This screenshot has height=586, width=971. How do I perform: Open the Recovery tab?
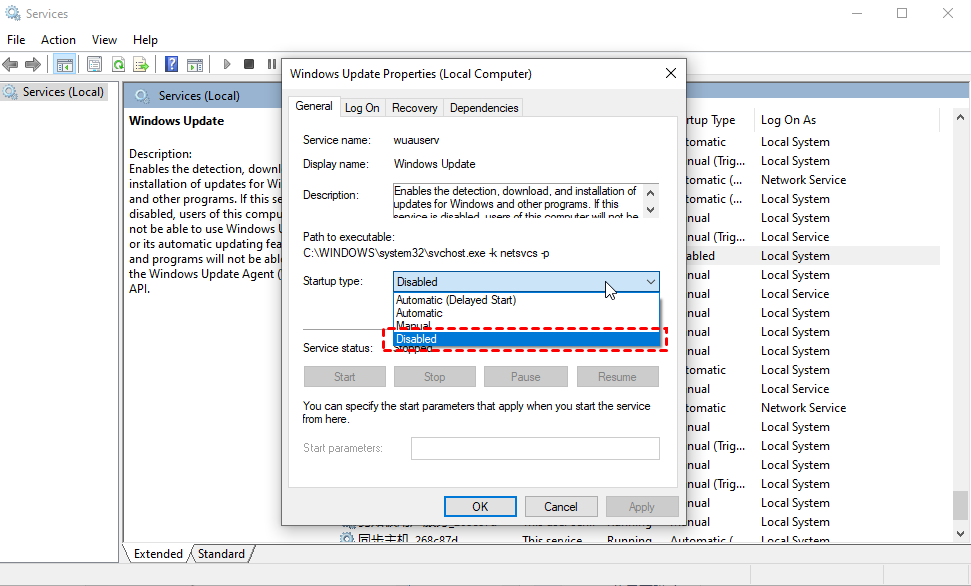[414, 108]
